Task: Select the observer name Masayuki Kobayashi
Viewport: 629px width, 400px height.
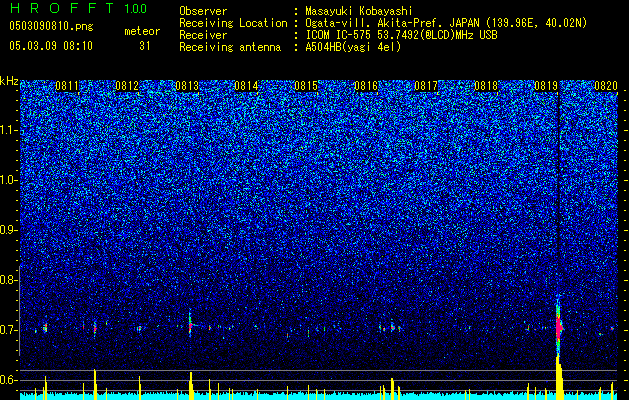Action: [x=359, y=11]
